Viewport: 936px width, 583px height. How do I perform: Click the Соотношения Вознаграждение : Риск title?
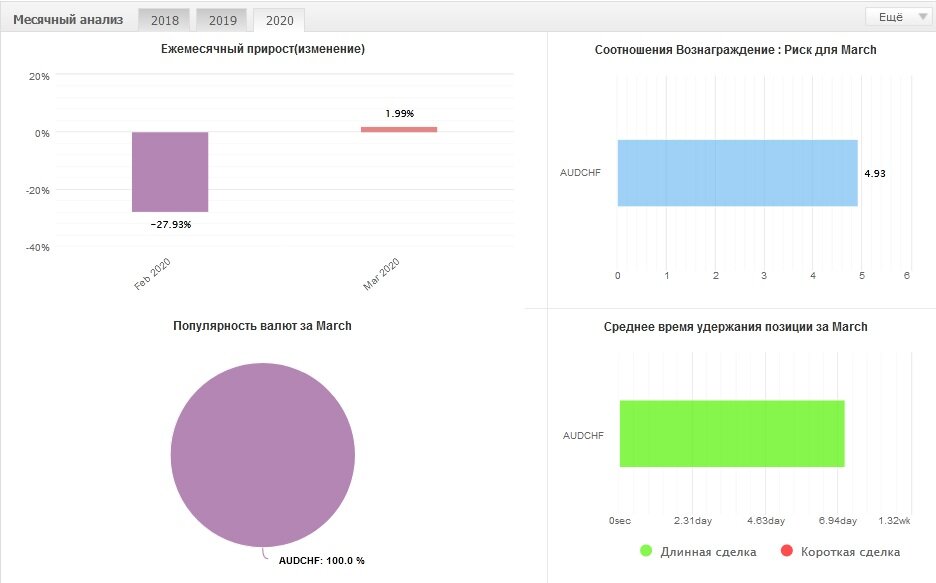(735, 50)
